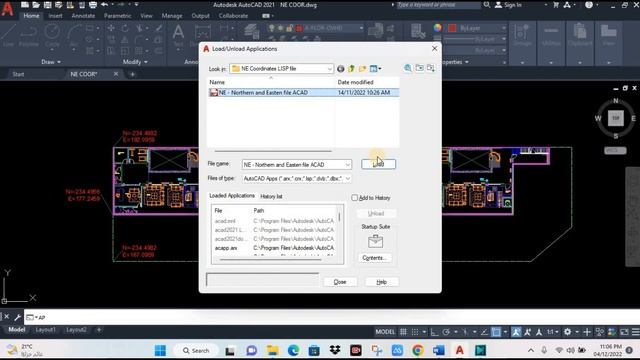Expand the Files of type dropdown
The width and height of the screenshot is (640, 360).
point(347,178)
